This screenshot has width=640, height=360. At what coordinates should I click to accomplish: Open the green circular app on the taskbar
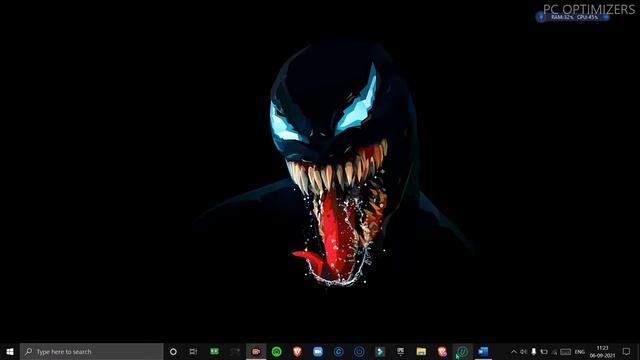[276, 351]
